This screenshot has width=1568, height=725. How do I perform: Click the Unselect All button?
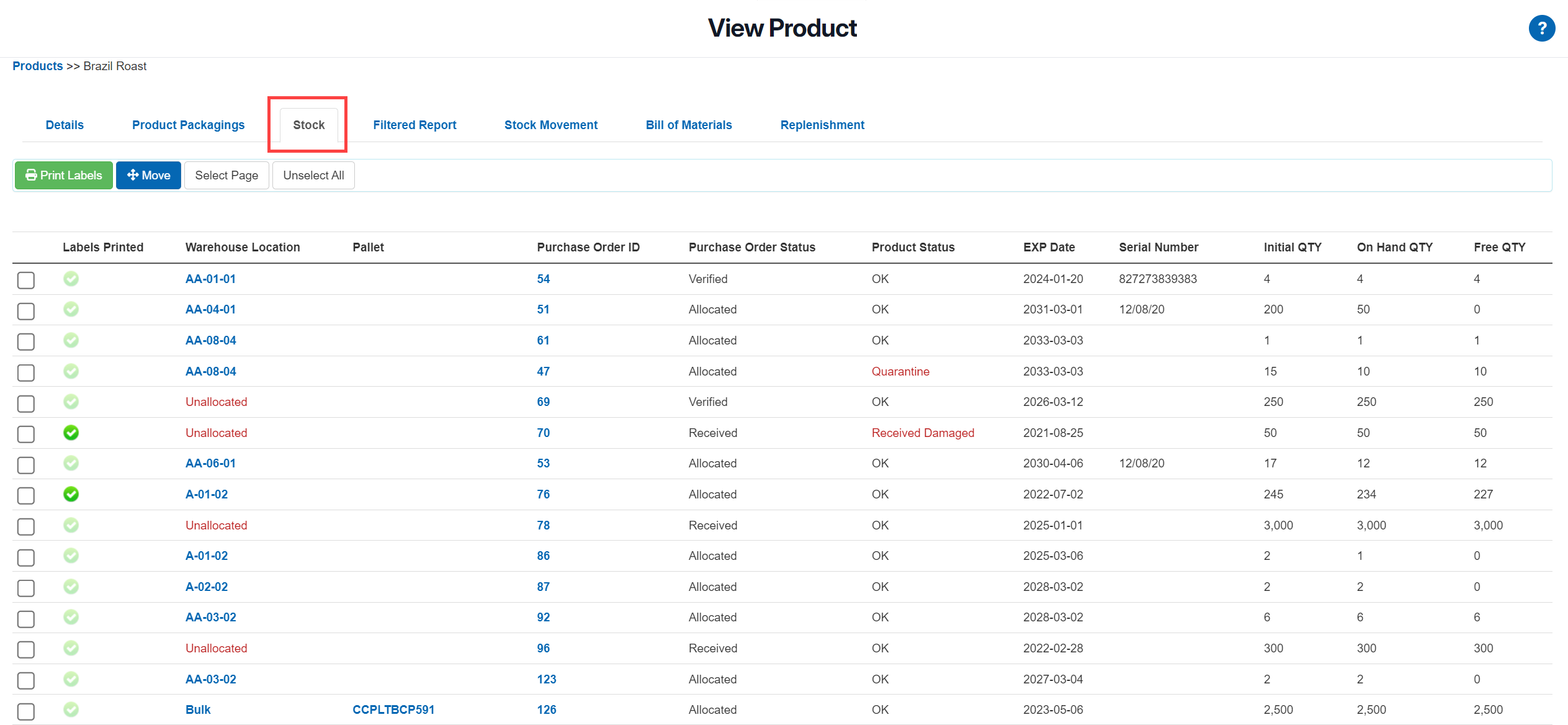click(313, 176)
